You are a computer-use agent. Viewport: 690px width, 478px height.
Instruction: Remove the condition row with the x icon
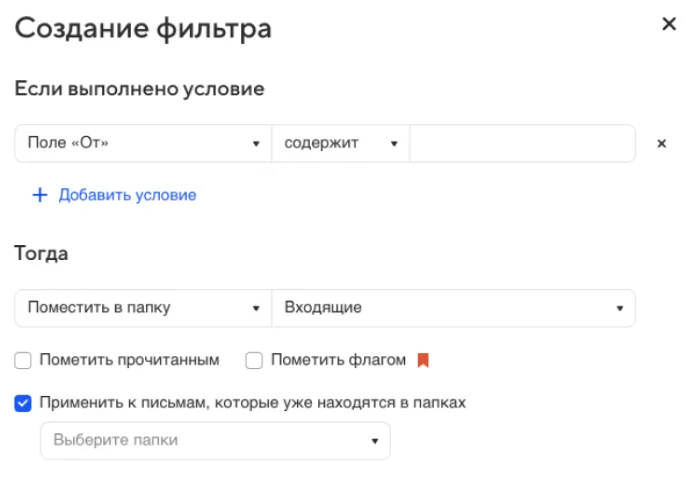[x=661, y=144]
